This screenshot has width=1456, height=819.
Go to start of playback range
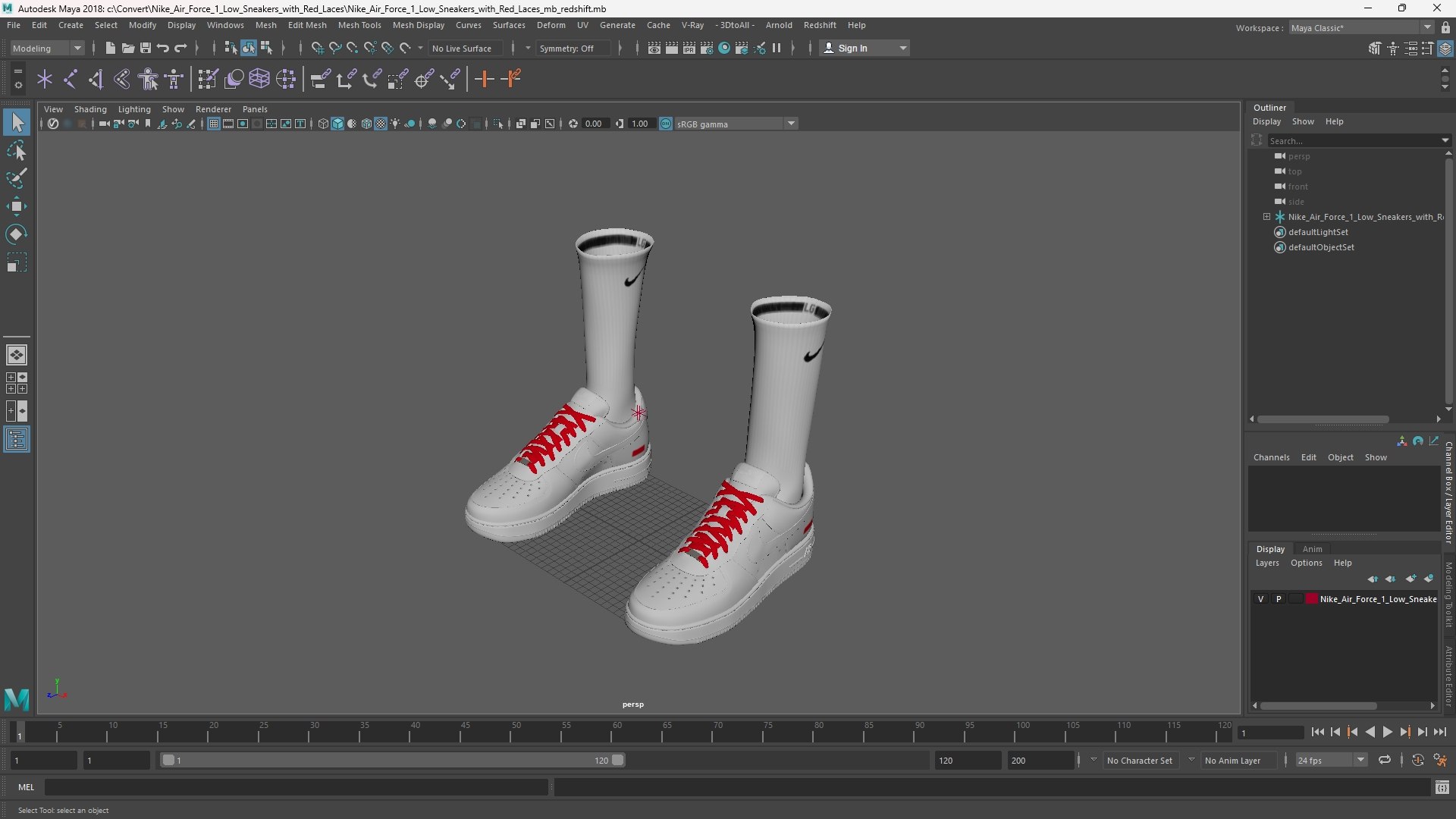coord(1317,732)
